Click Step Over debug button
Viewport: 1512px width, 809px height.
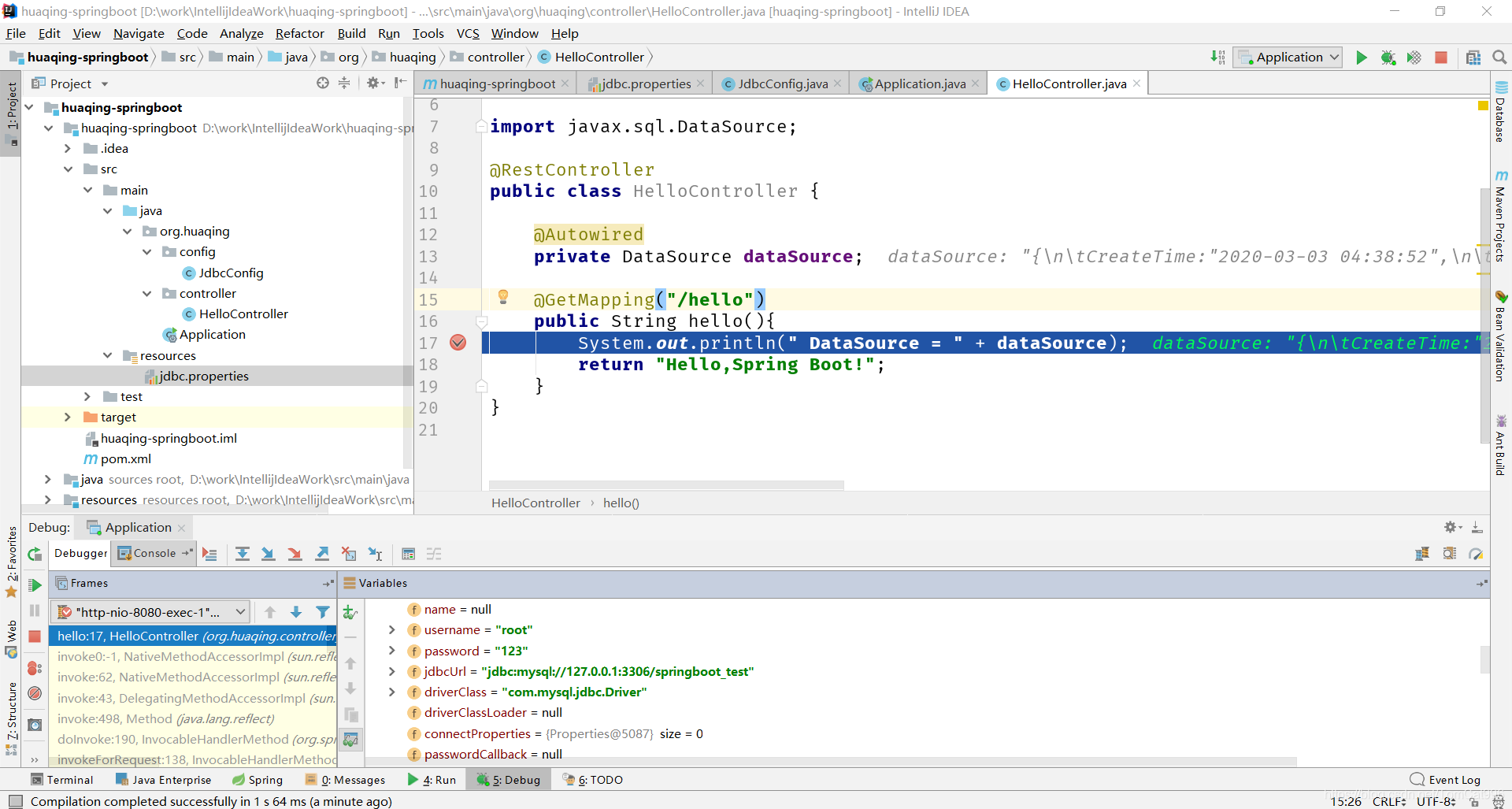point(243,554)
